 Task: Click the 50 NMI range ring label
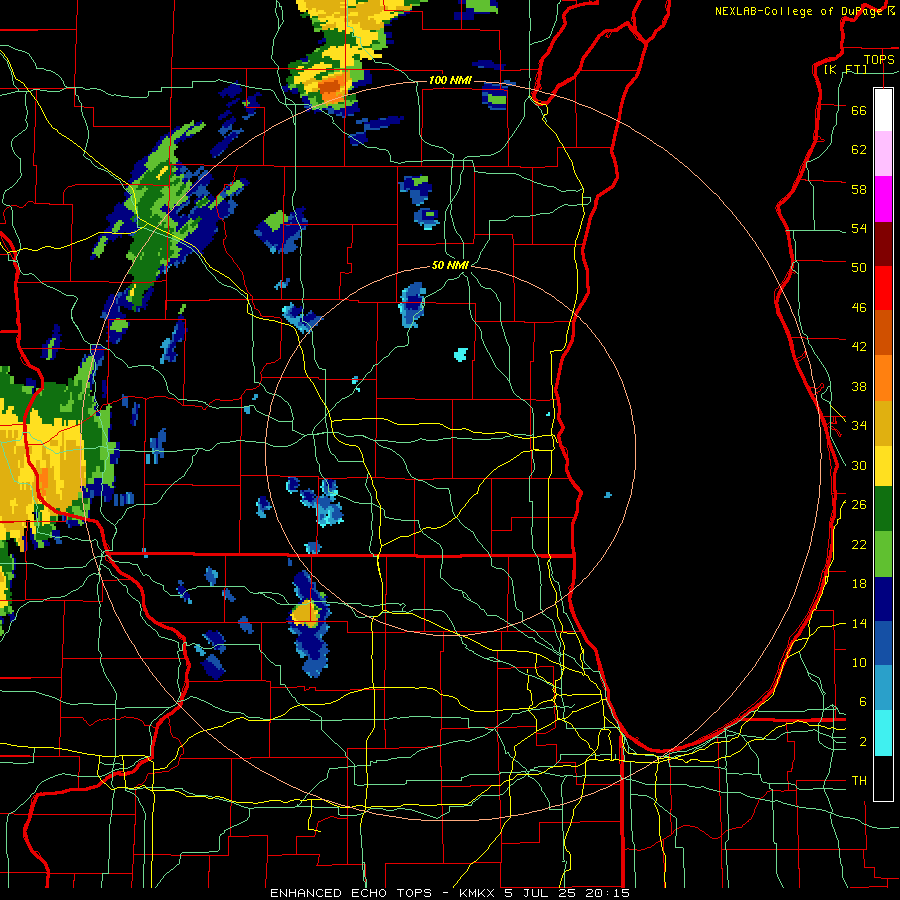click(450, 265)
